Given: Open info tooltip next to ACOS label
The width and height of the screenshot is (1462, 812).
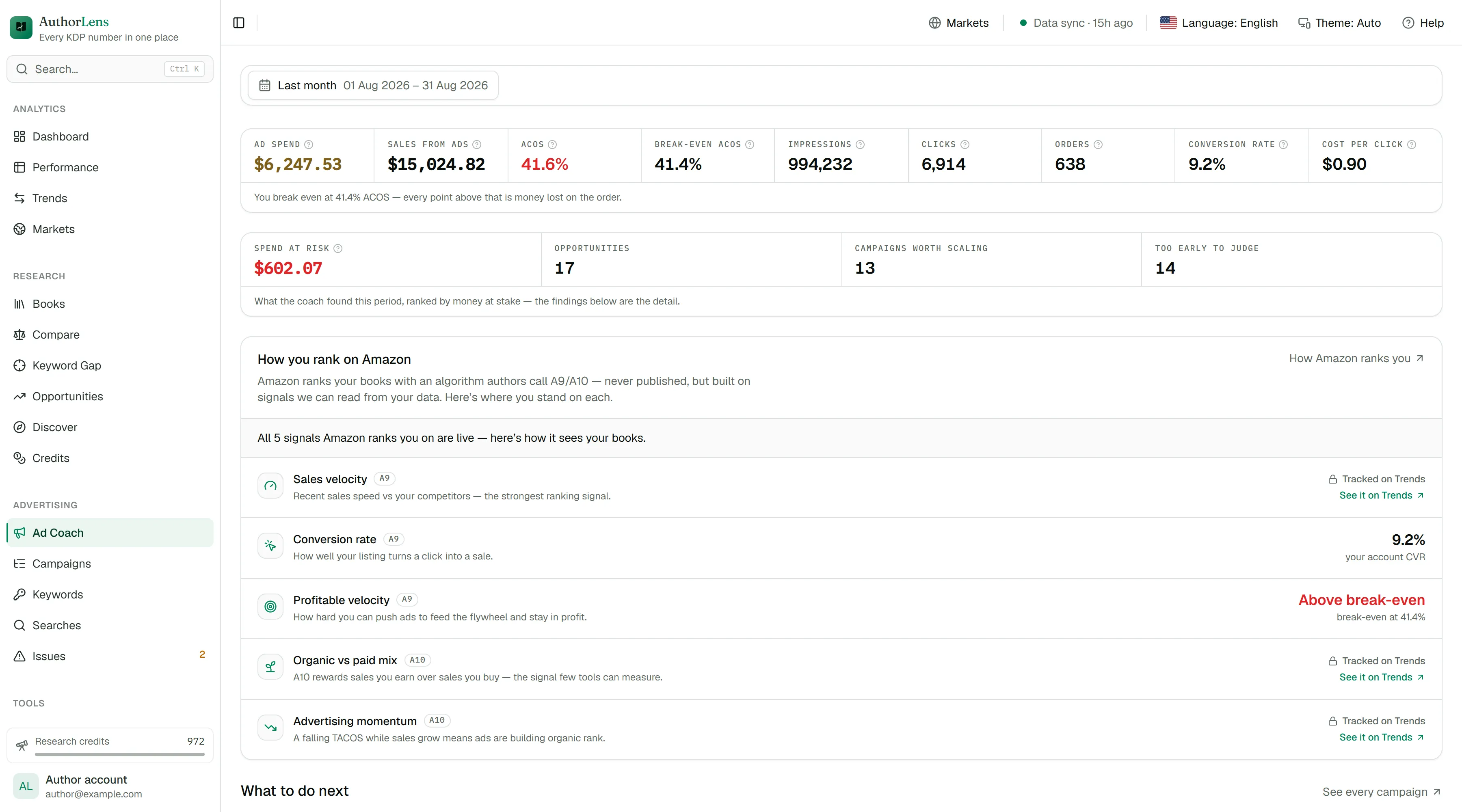Looking at the screenshot, I should pos(552,145).
